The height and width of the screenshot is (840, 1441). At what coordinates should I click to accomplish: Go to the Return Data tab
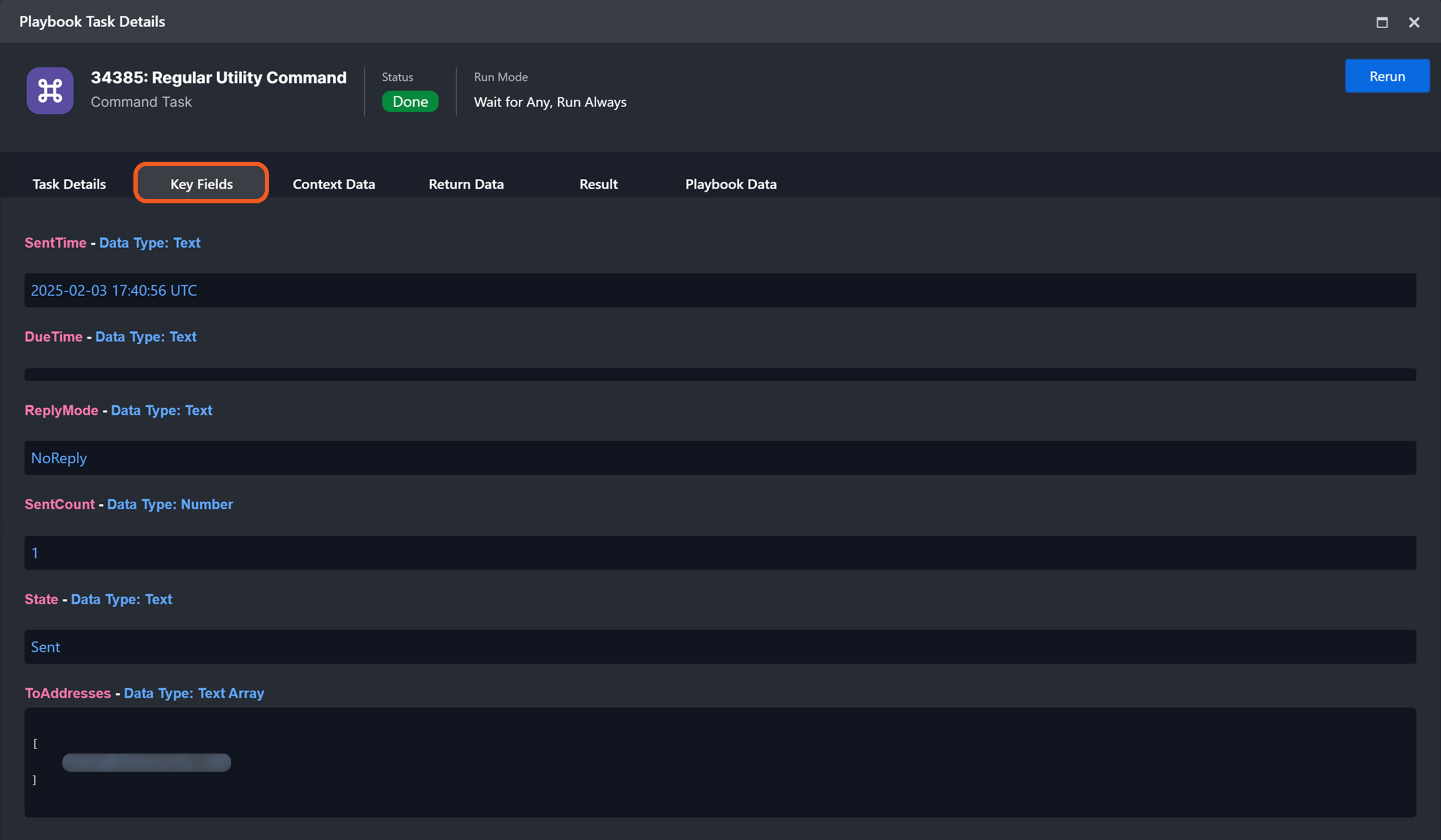[466, 184]
